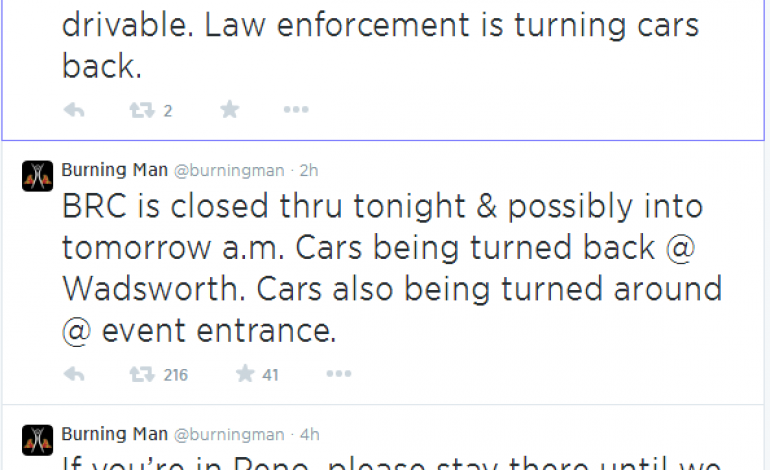Click retweet arrows icon on BRC closed tweet

tap(142, 375)
